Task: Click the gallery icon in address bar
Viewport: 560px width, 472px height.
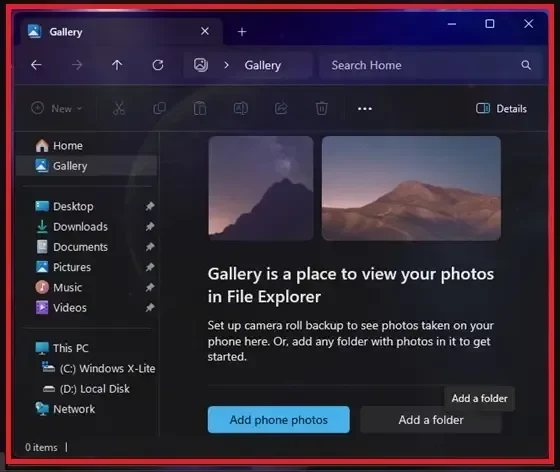Action: [201, 65]
